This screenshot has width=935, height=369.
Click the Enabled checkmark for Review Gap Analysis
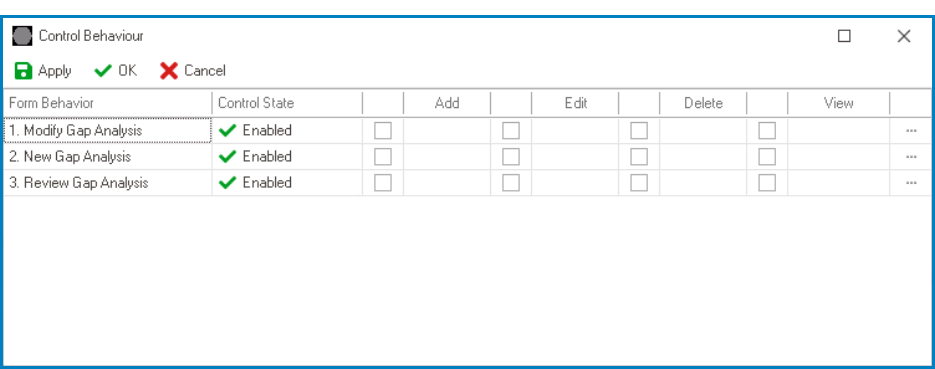[x=228, y=183]
